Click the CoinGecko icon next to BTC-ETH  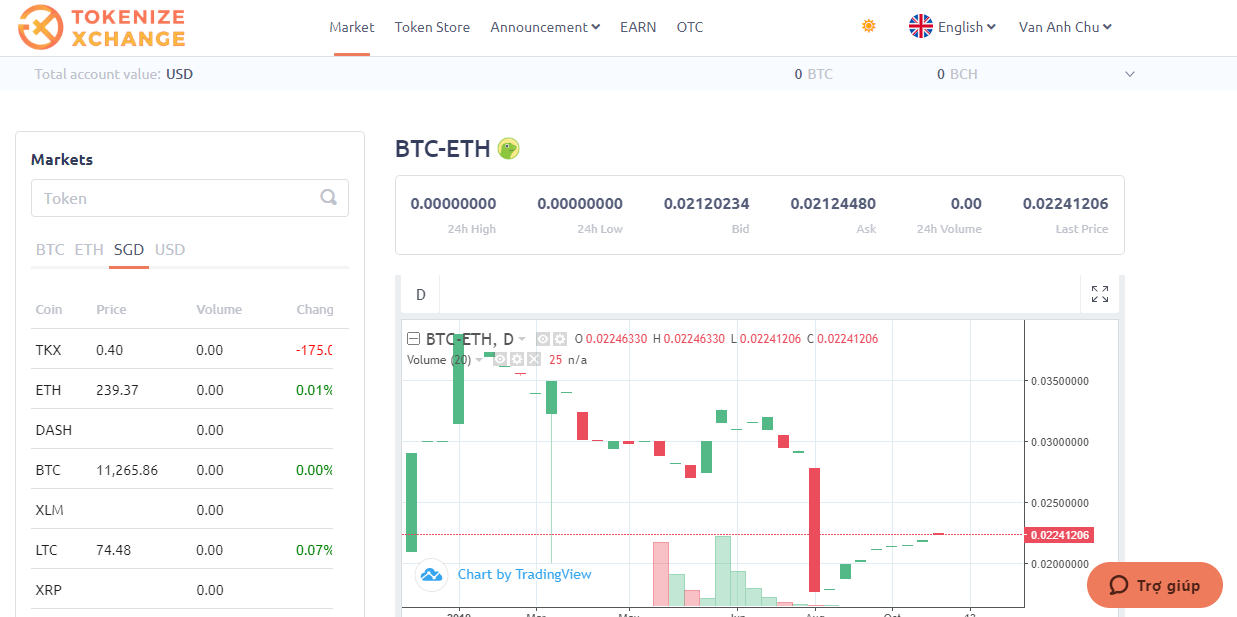(508, 149)
